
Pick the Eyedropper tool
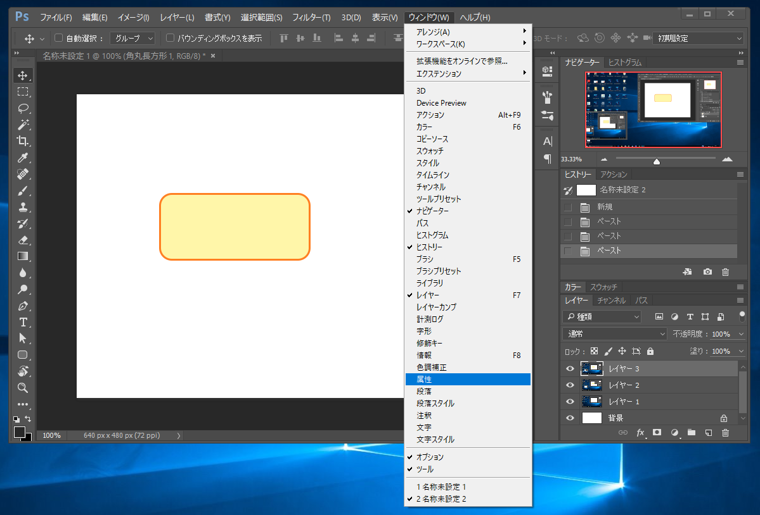click(23, 158)
